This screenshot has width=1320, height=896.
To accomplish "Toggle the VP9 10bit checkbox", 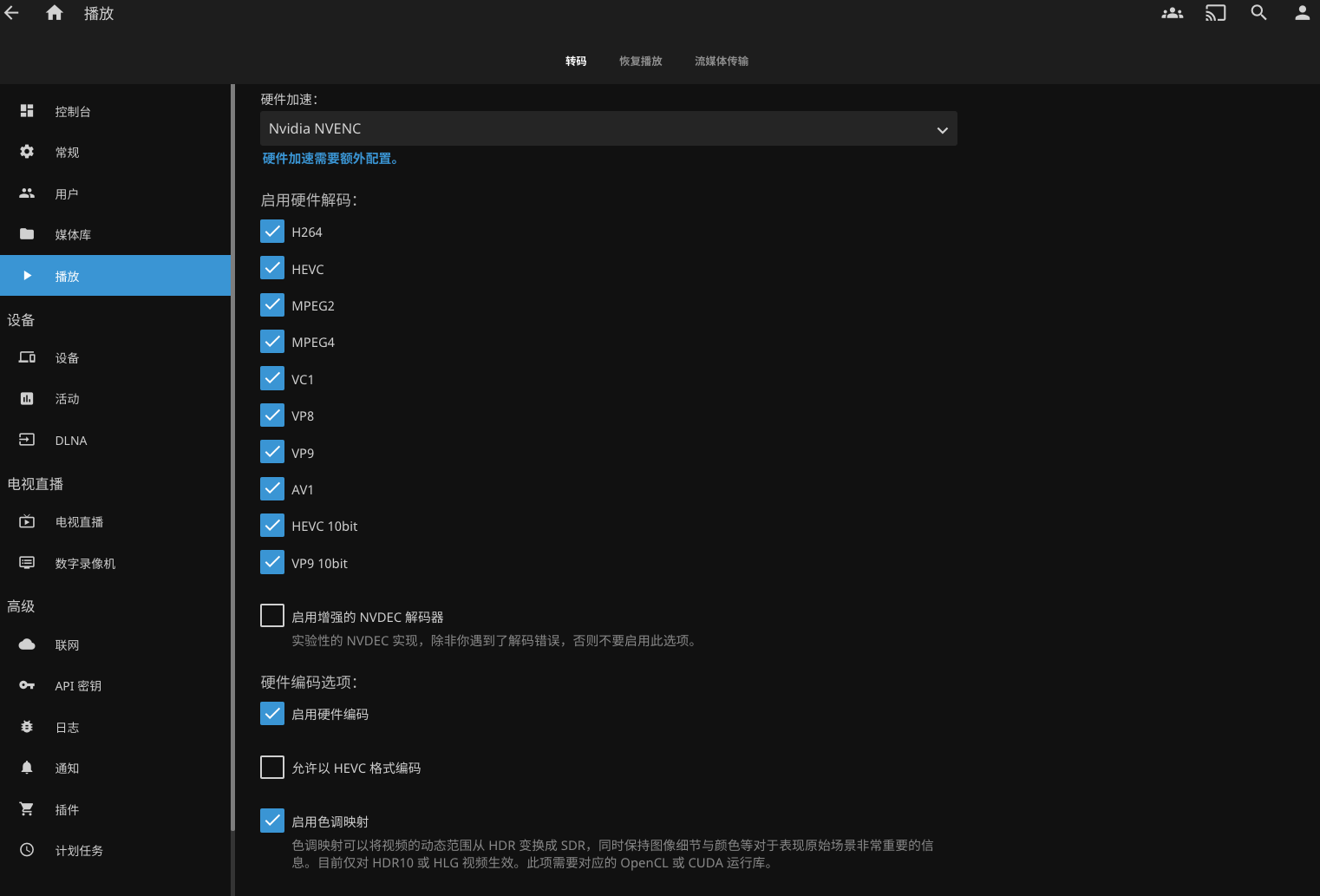I will (272, 562).
